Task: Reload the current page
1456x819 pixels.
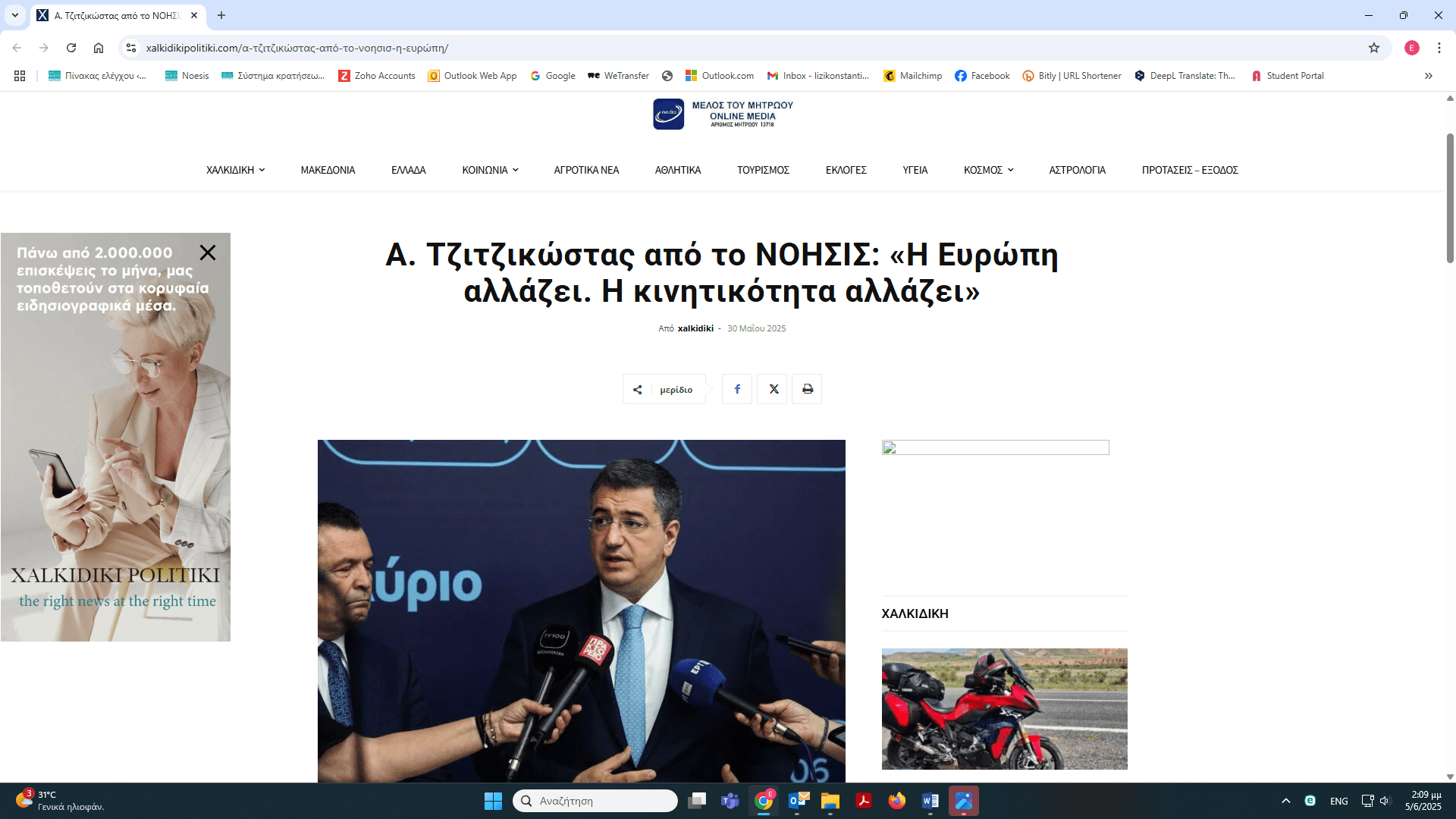Action: (71, 48)
